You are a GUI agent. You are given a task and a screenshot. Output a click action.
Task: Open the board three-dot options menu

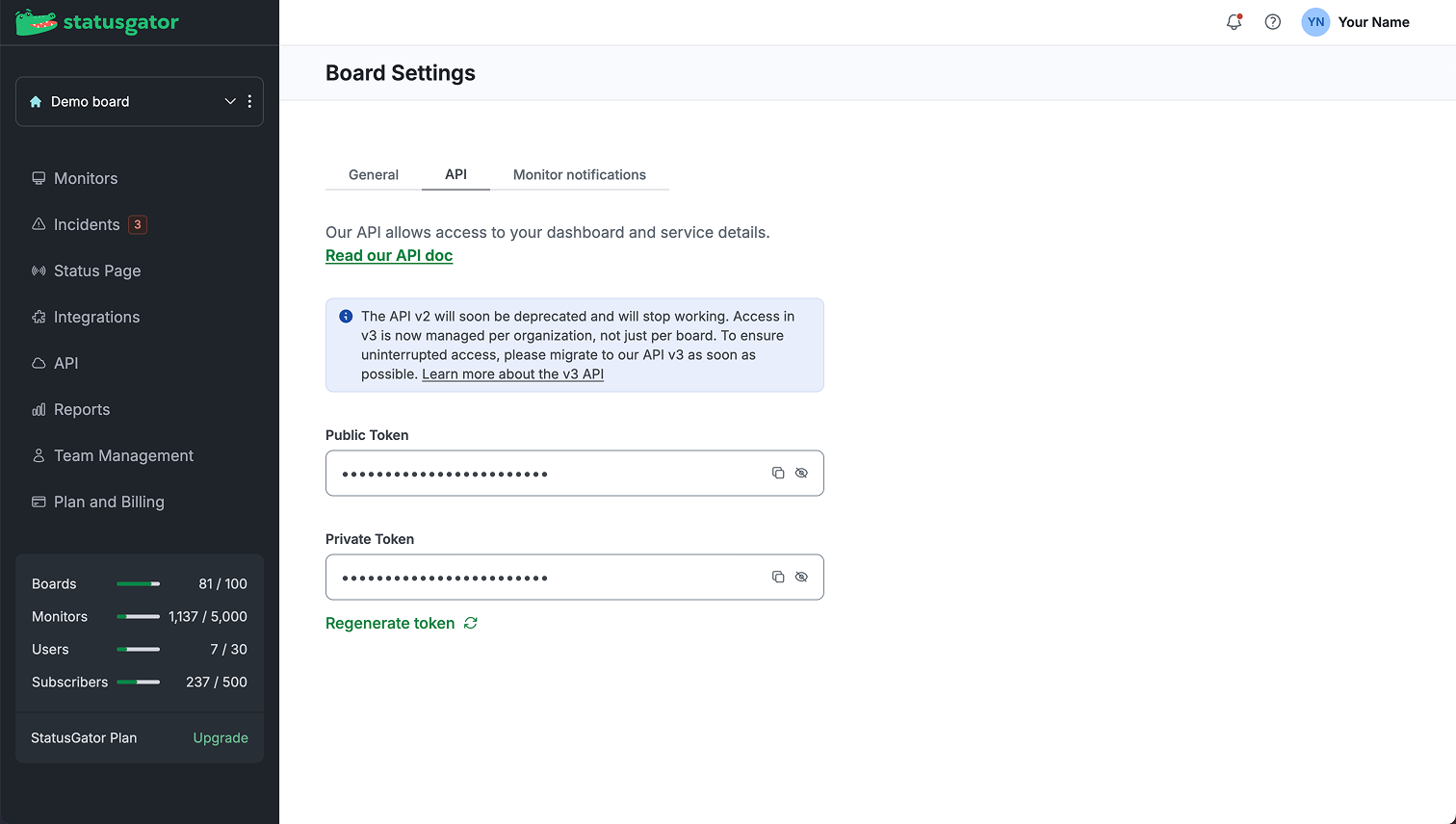pyautogui.click(x=249, y=101)
